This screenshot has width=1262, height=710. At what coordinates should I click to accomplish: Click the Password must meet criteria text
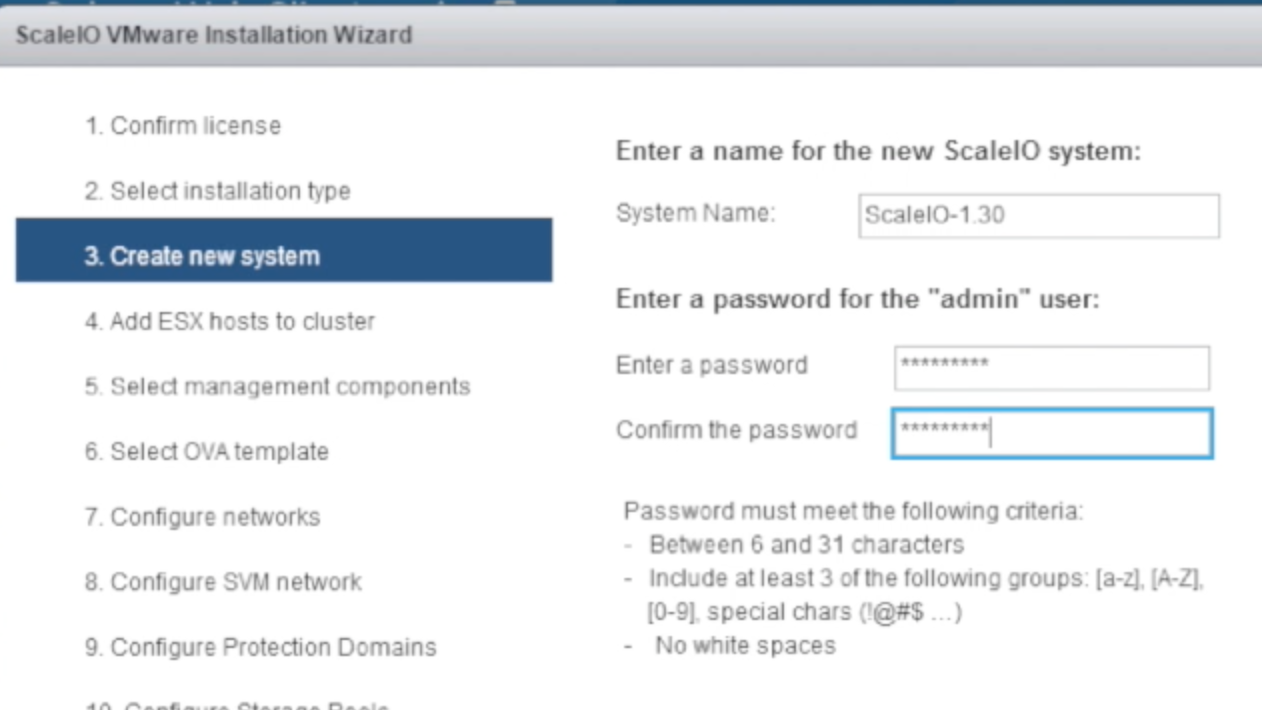pyautogui.click(x=853, y=512)
